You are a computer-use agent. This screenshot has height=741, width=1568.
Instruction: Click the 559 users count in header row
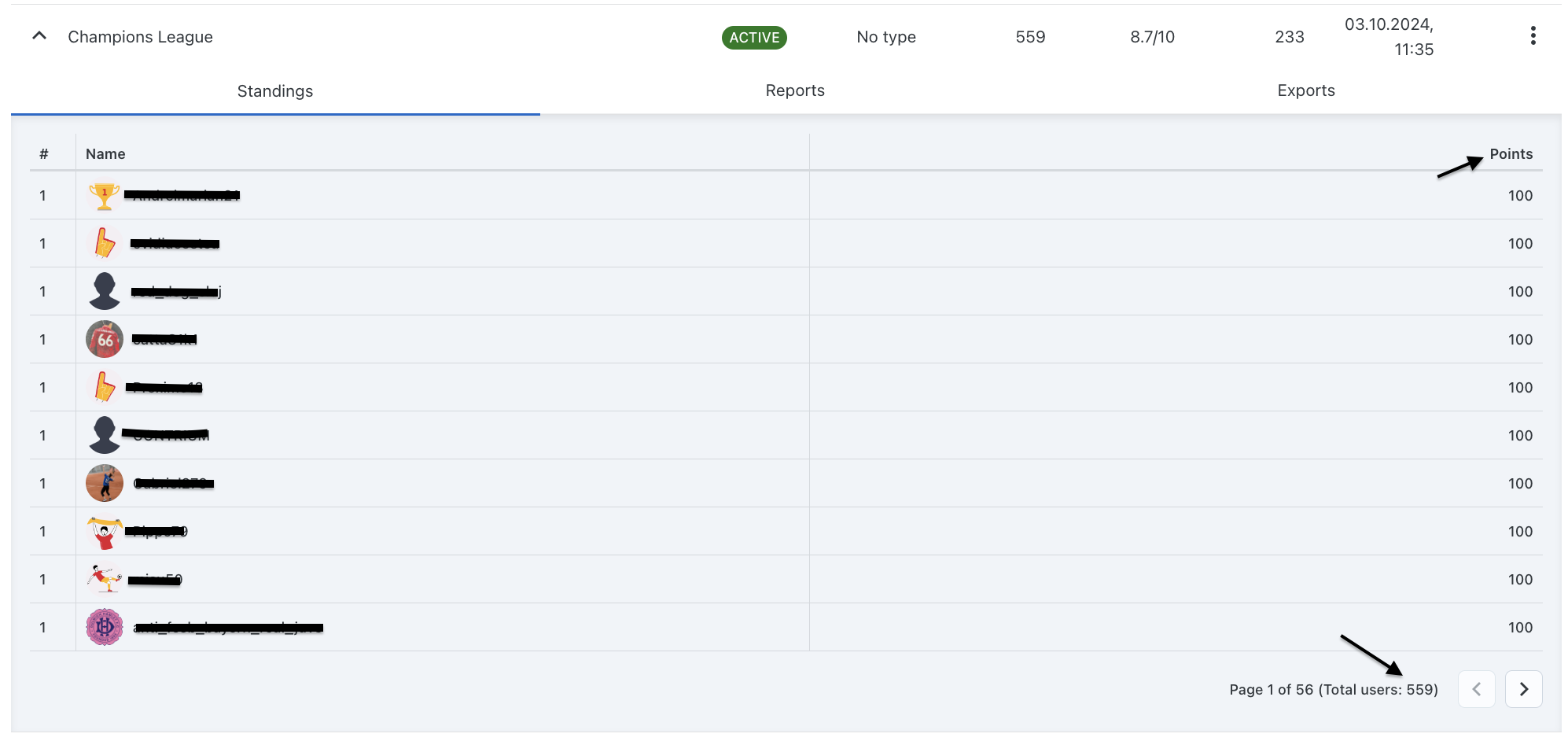[x=1030, y=37]
